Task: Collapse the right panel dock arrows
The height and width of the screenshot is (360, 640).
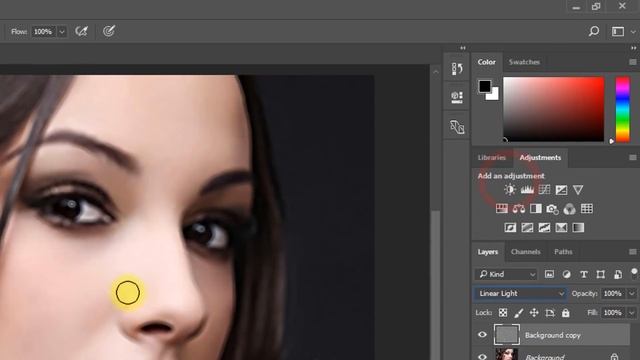Action: point(633,48)
